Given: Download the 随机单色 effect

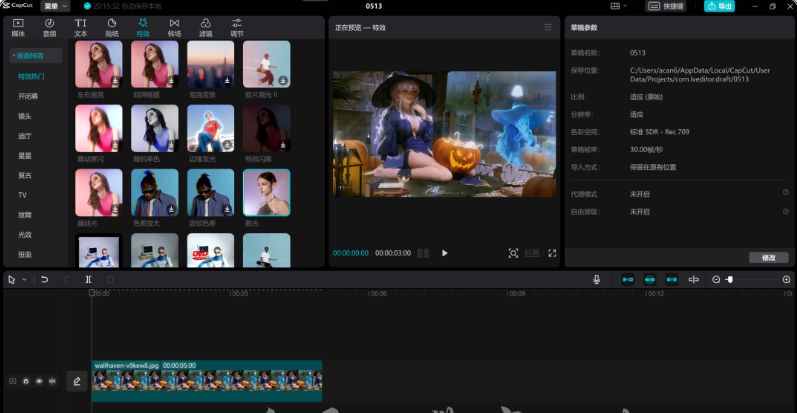Looking at the screenshot, I should coord(171,145).
